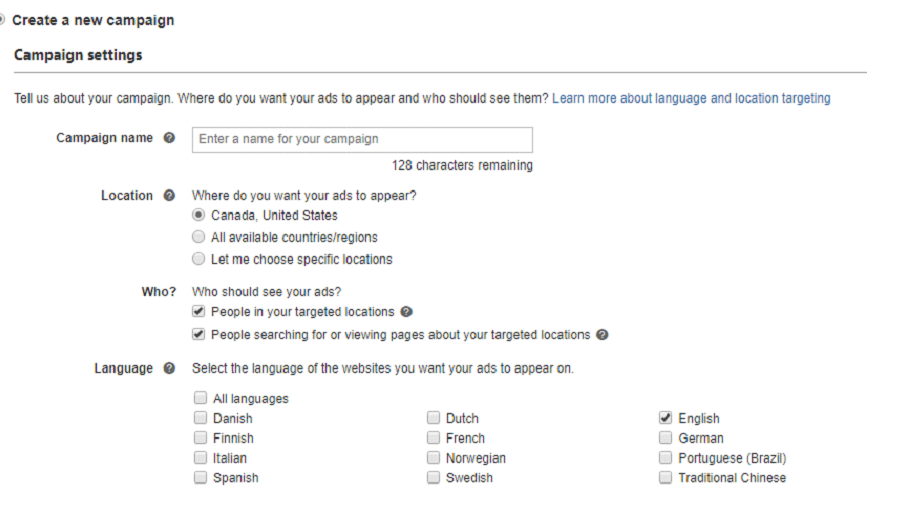
Task: Select the Canada, United States location option
Action: (x=198, y=215)
